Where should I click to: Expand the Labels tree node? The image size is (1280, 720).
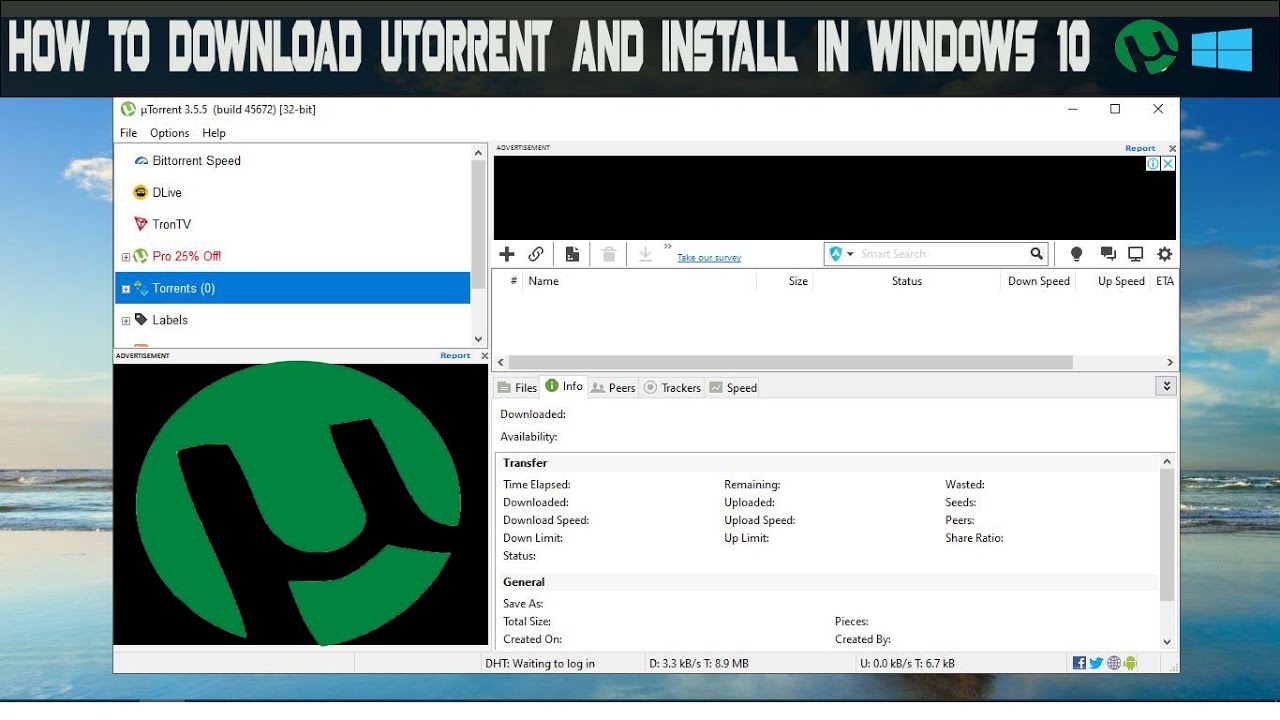point(126,321)
